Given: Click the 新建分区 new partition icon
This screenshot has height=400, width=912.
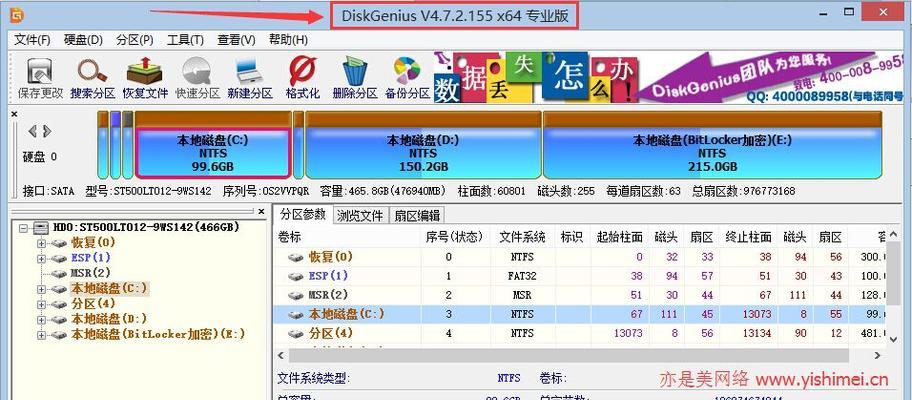Looking at the screenshot, I should 250,78.
